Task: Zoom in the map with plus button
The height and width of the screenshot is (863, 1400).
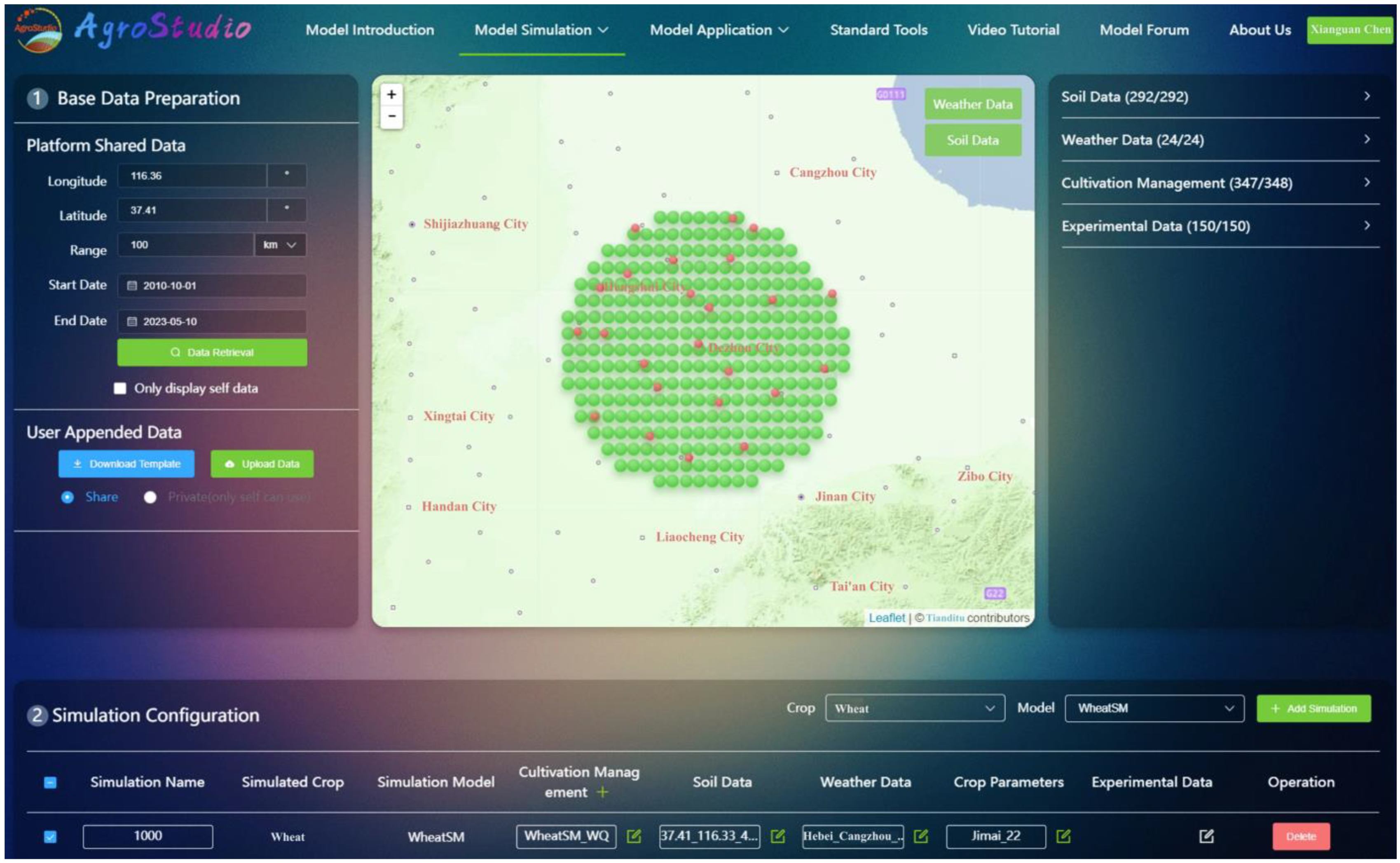Action: (x=391, y=94)
